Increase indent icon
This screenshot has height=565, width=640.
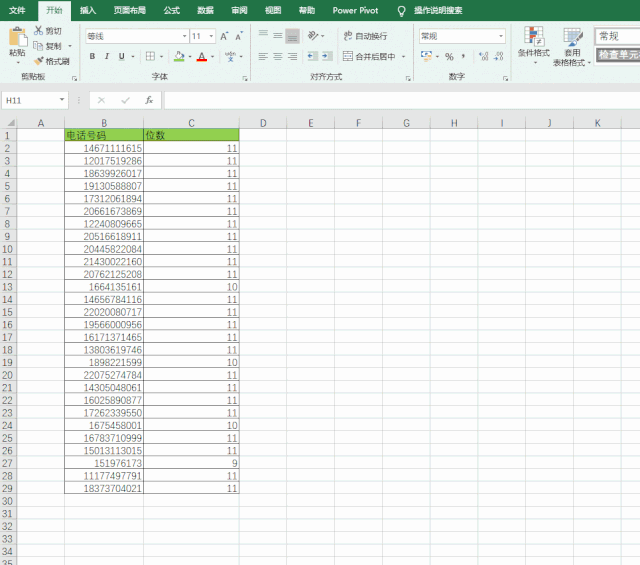[327, 56]
